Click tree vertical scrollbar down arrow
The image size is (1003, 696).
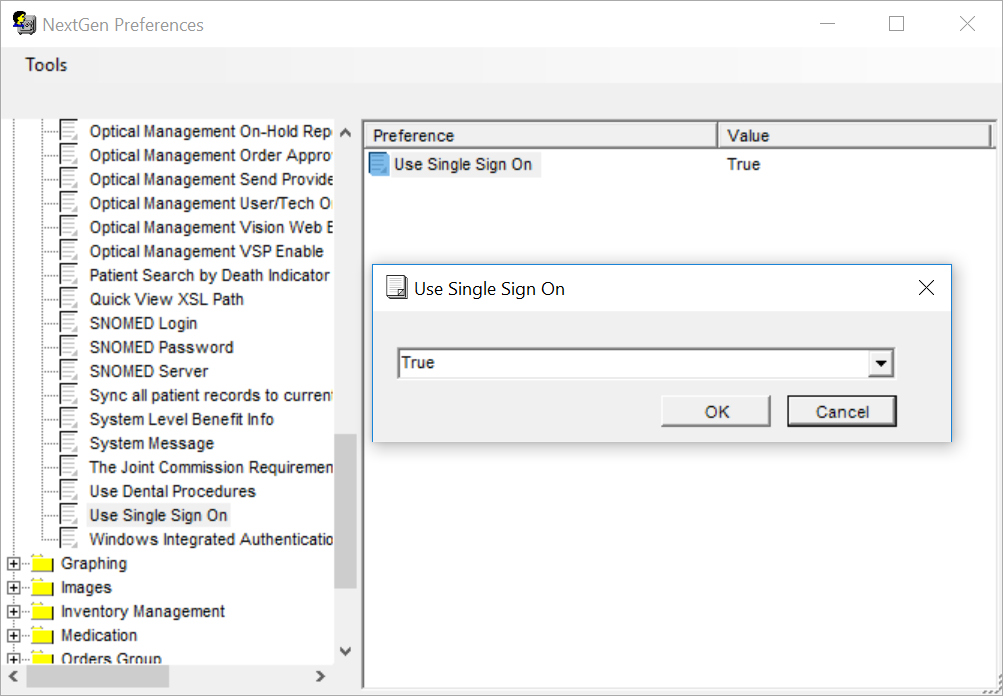coord(345,651)
